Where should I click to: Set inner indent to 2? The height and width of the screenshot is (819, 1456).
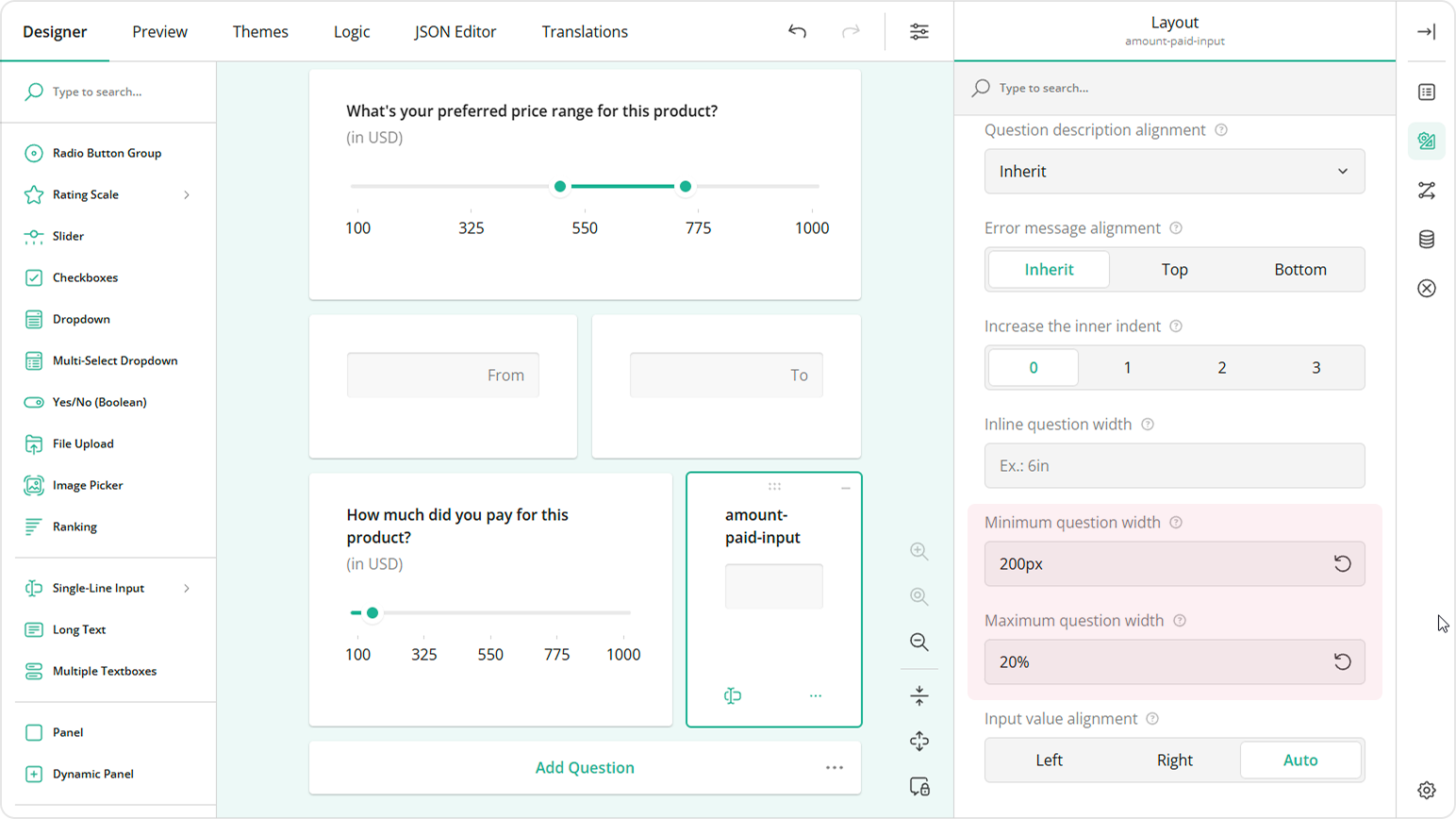tap(1221, 367)
